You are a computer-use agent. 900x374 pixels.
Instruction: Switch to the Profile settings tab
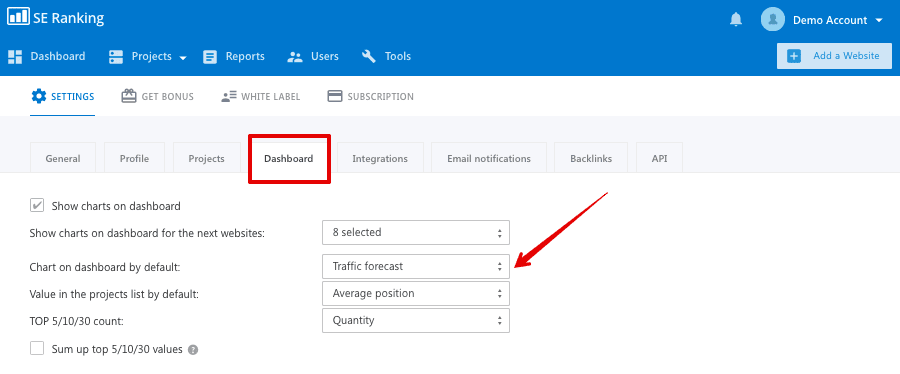click(x=134, y=158)
